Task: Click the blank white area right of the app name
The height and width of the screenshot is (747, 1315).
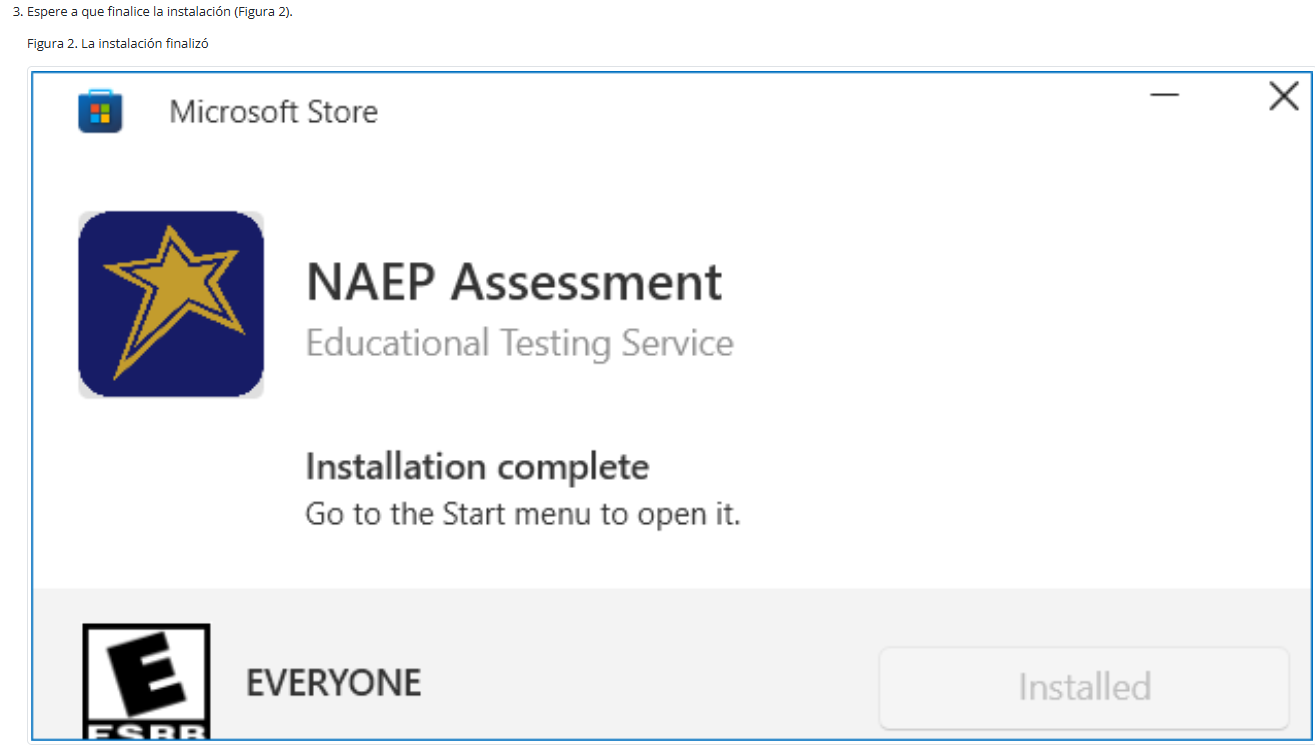Action: 1000,290
